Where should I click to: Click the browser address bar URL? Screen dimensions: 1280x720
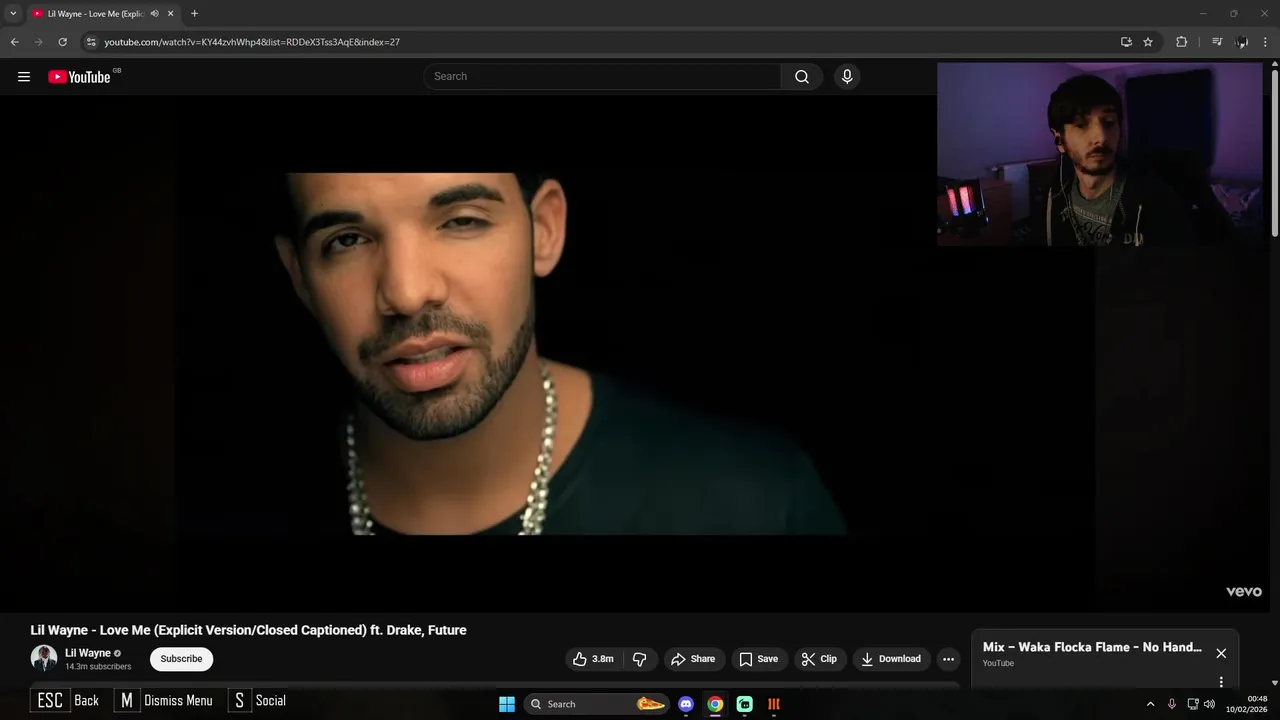point(252,42)
